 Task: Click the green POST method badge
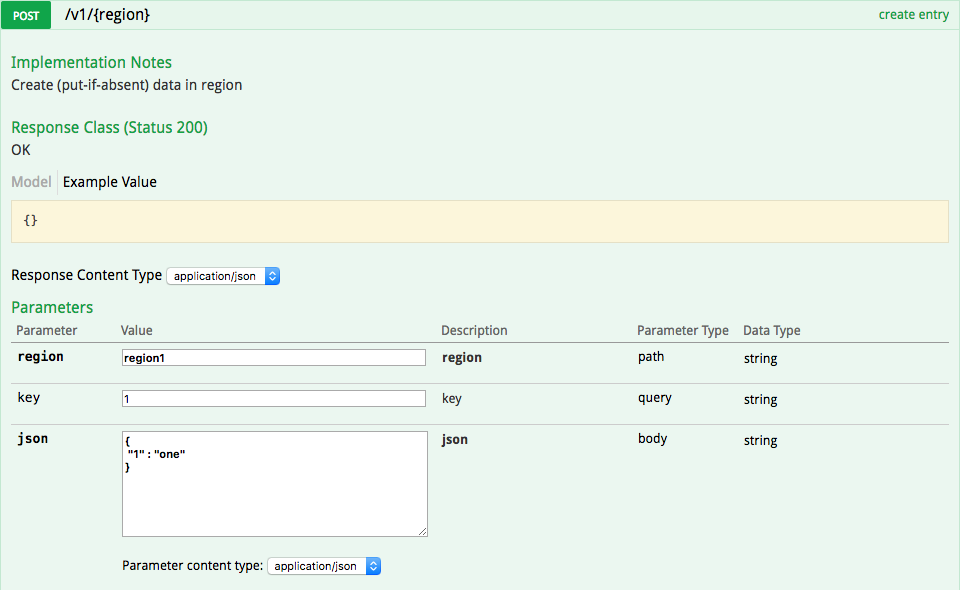pos(26,15)
